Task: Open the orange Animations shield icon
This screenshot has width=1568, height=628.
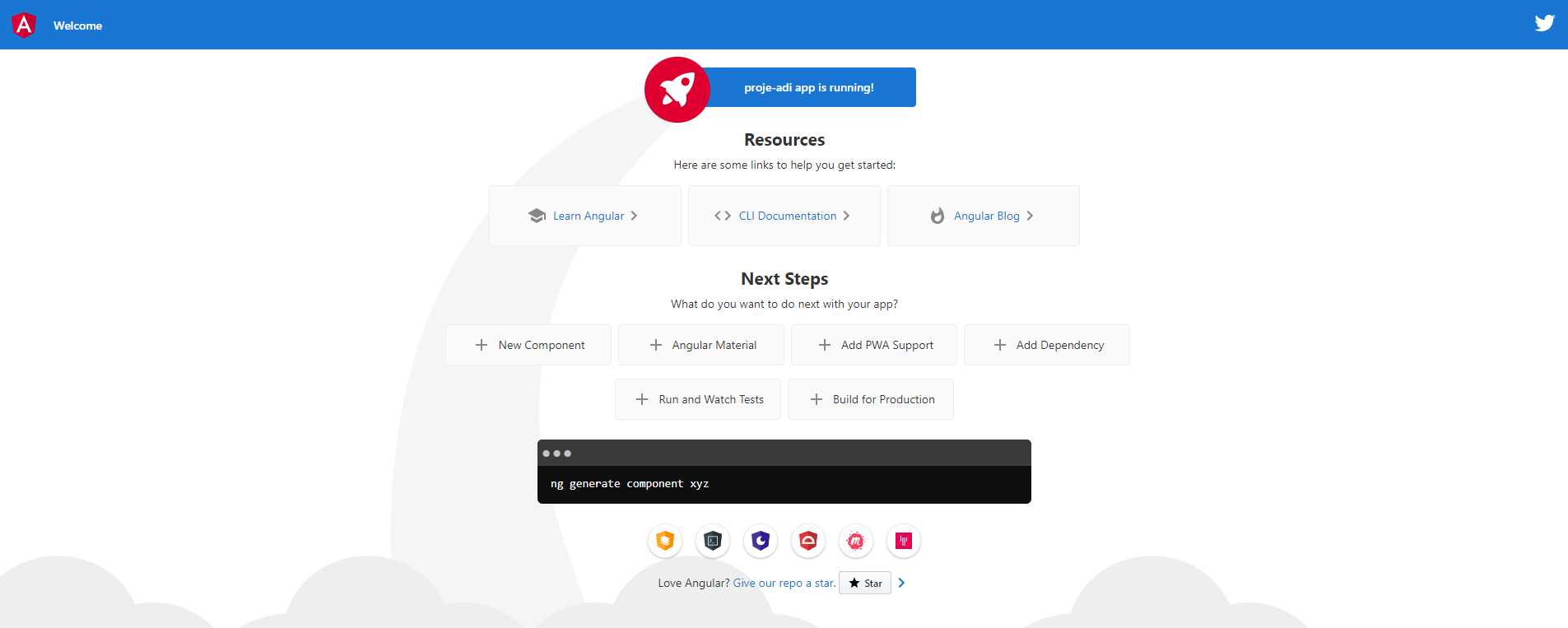Action: [x=665, y=541]
